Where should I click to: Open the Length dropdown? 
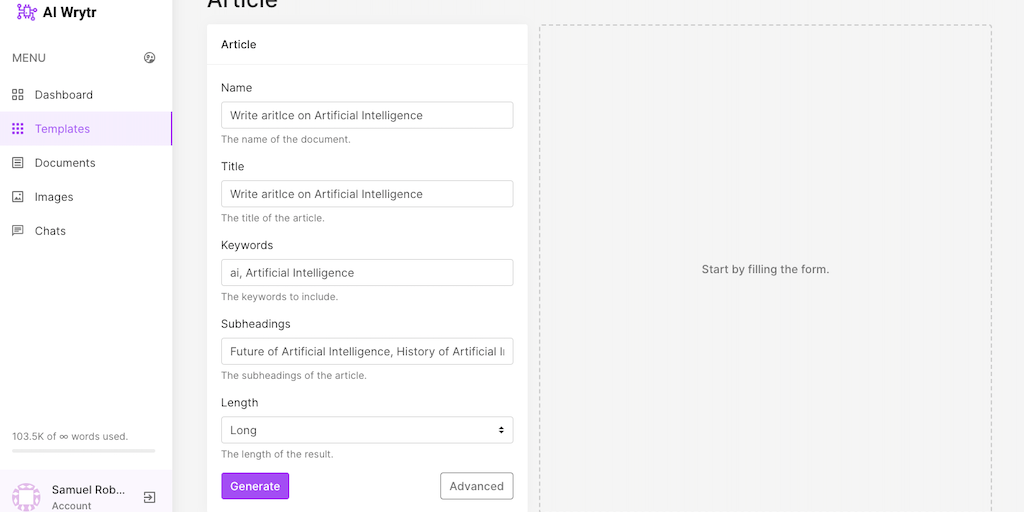367,430
